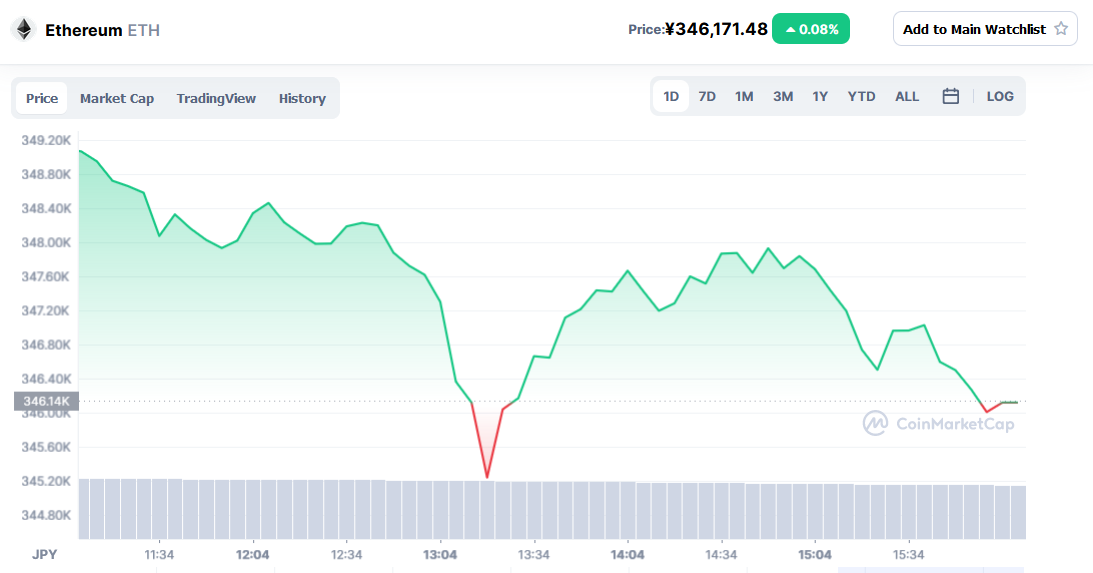Viewport: 1093px width, 573px height.
Task: Show ALL time price history
Action: [907, 96]
